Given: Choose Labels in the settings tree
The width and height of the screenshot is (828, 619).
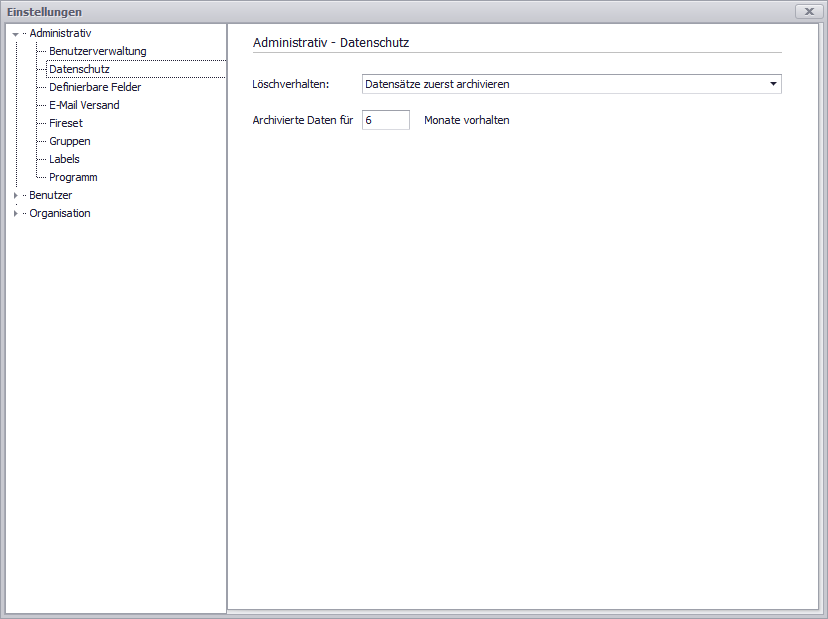Looking at the screenshot, I should click(x=64, y=159).
